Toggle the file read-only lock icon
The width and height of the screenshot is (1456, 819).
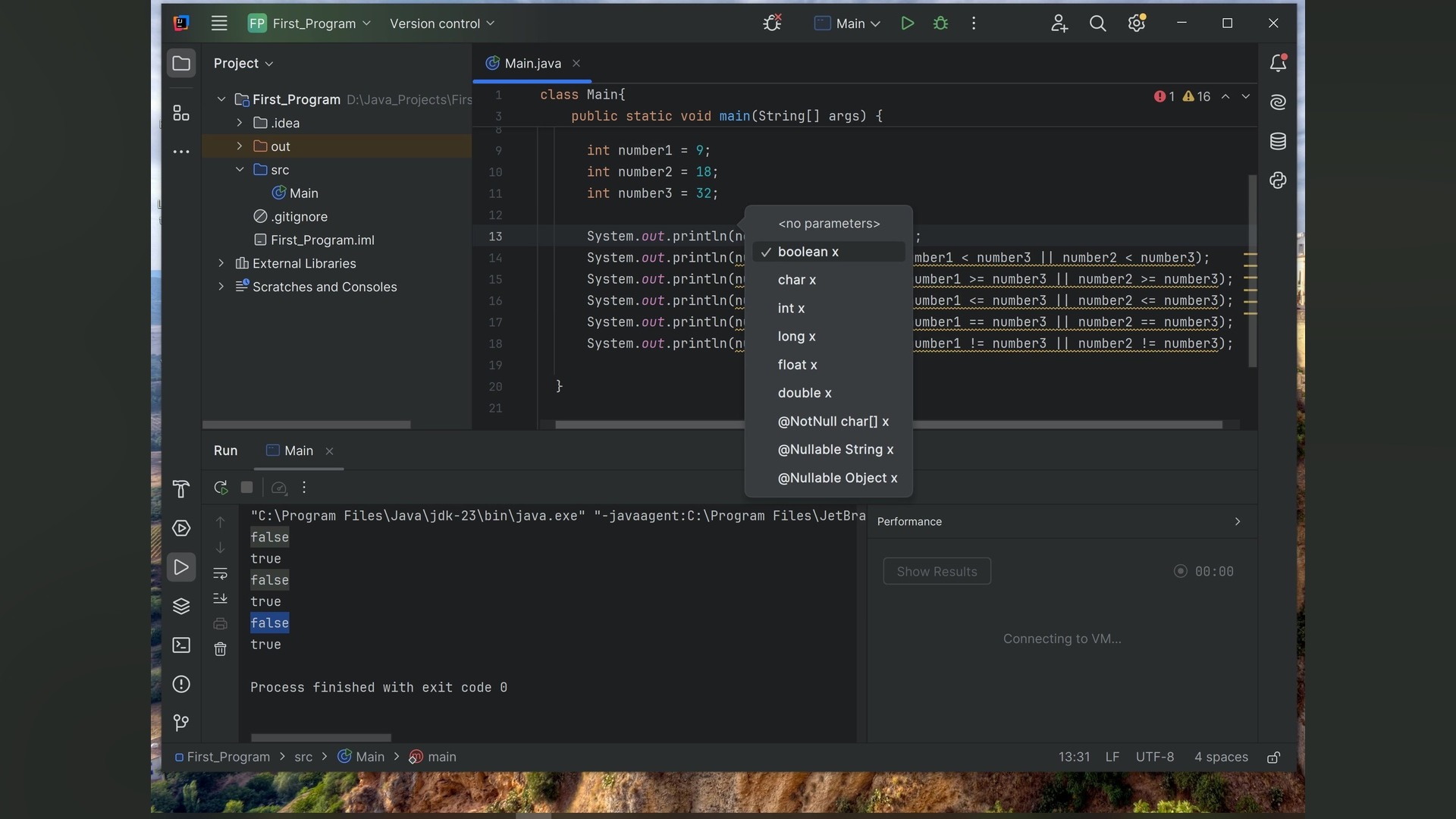1274,757
